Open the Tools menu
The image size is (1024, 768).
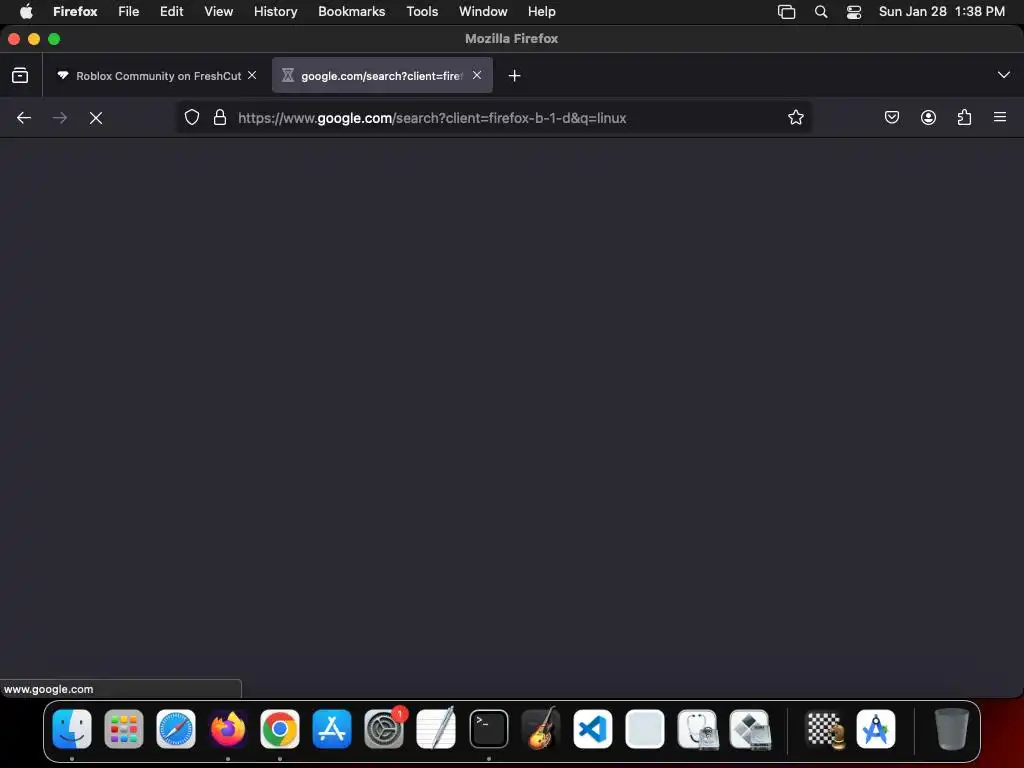click(422, 12)
